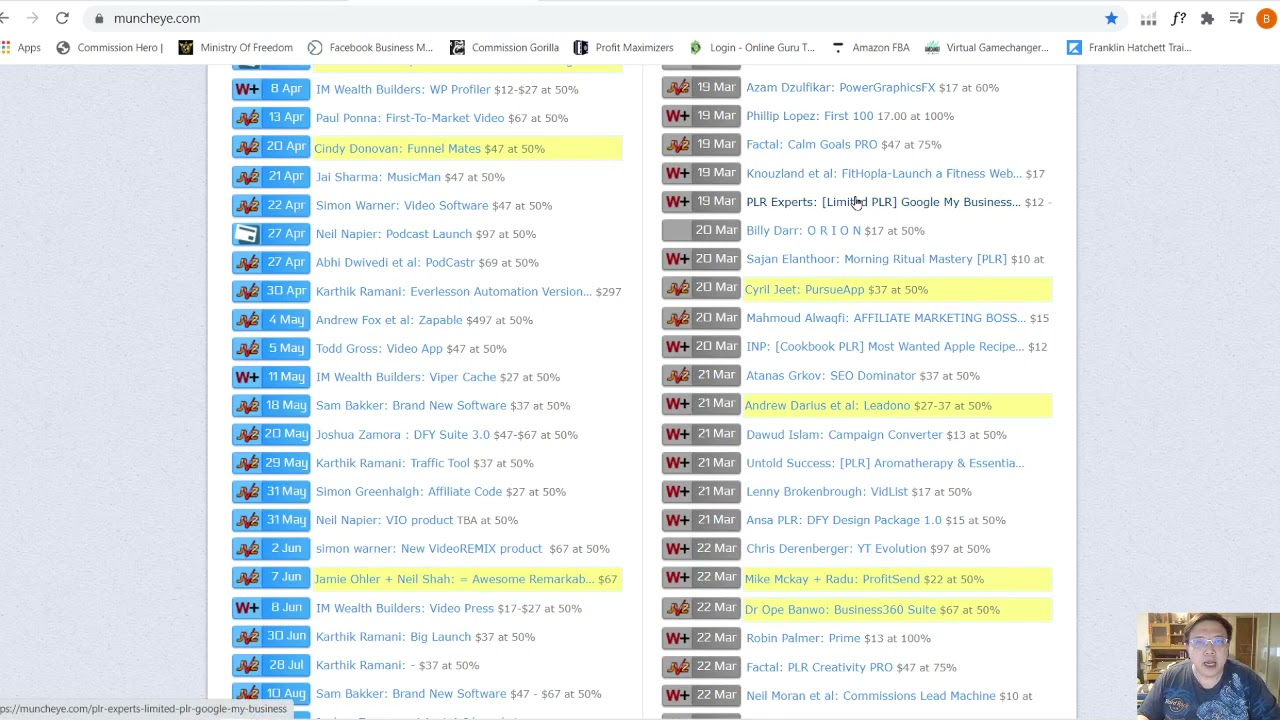Click the Virtual Gamechanger favicon
1280x720 pixels.
click(x=932, y=47)
